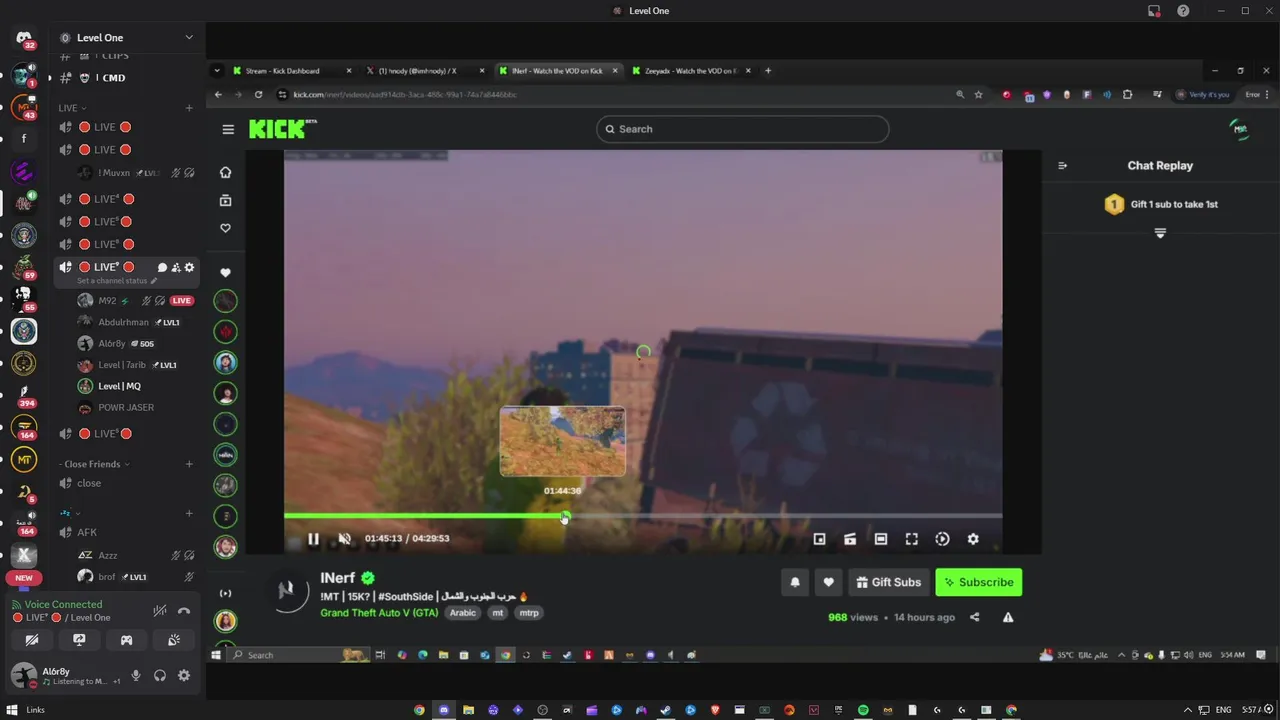This screenshot has height=720, width=1280.
Task: Switch to Zeeyadx VOD browser tab
Action: [x=692, y=71]
